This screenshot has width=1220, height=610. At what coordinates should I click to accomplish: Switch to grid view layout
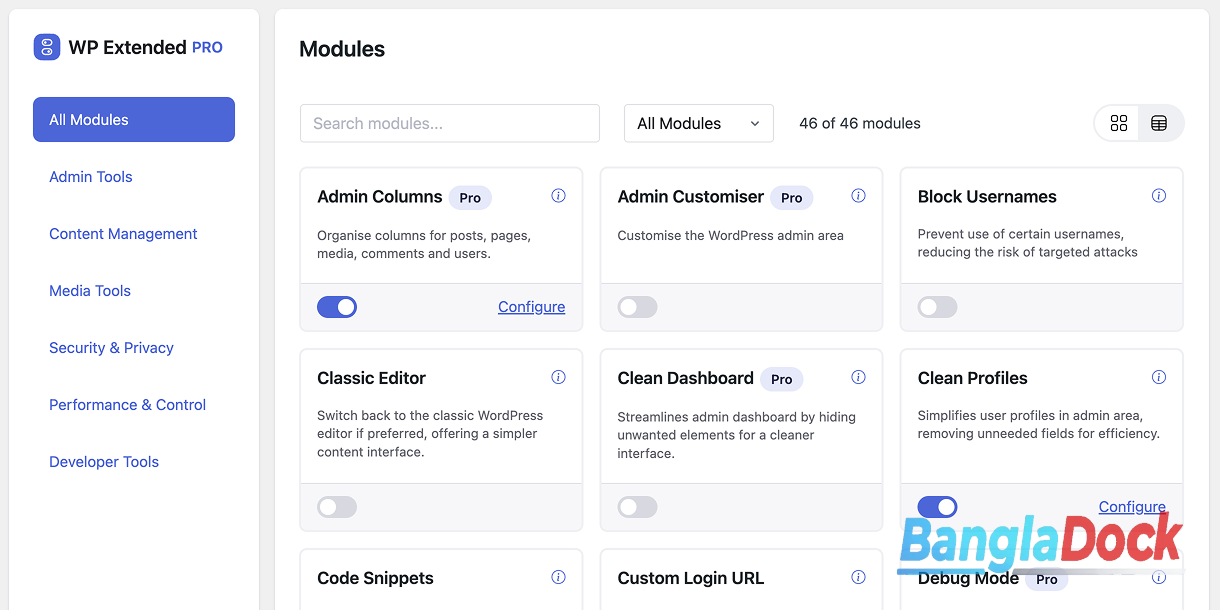1119,123
